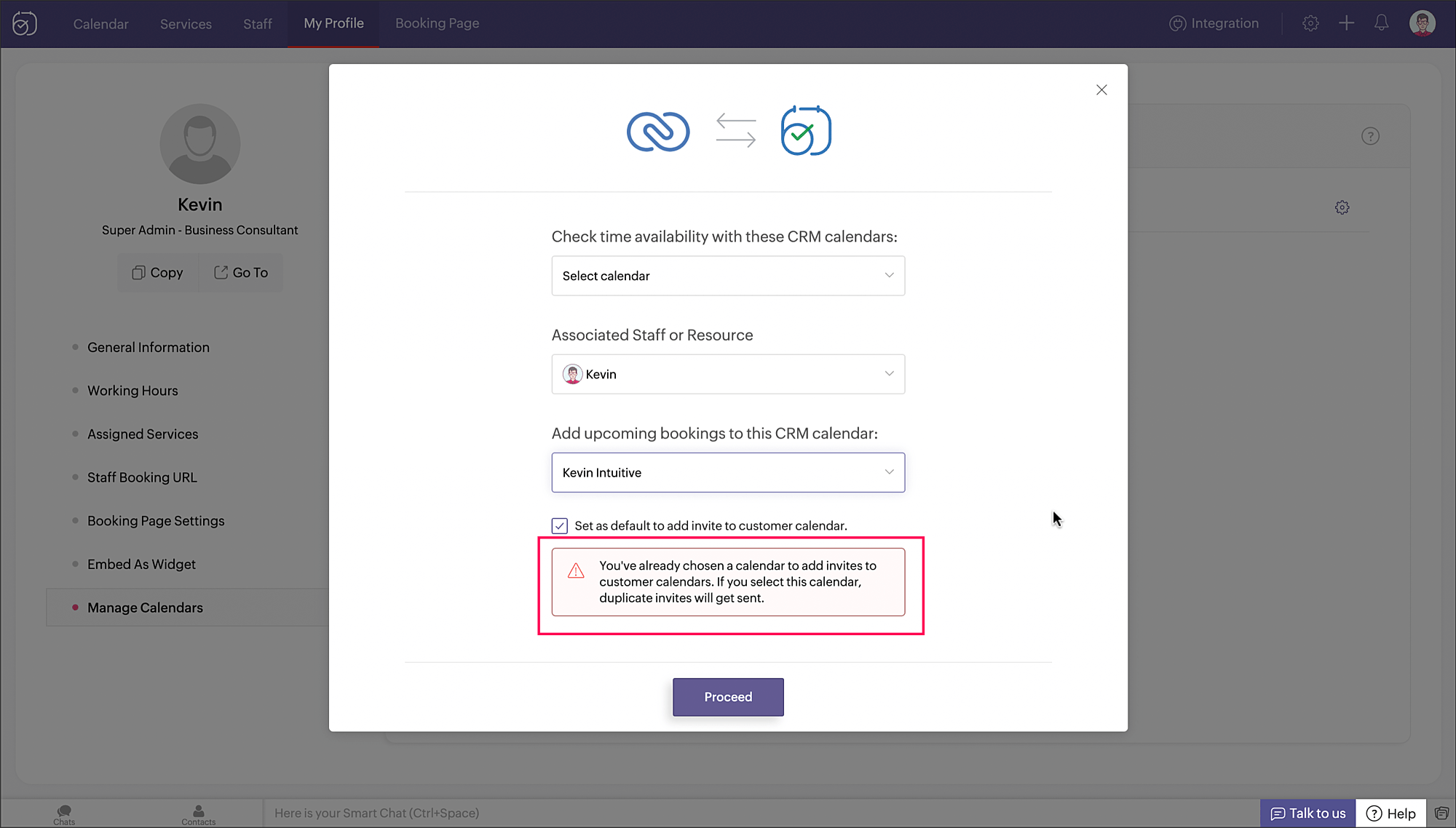
Task: Click the Copy button
Action: (x=158, y=272)
